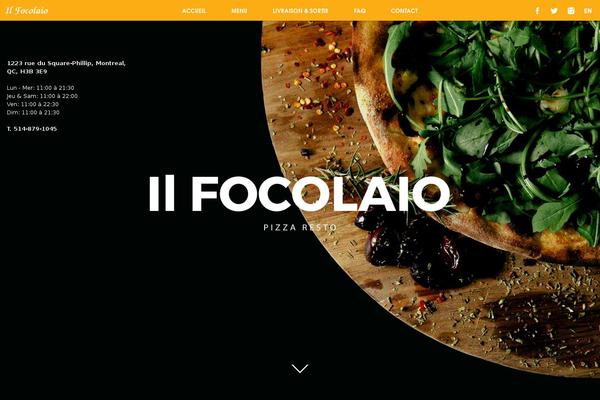Click the PIZZA RESTO subtitle
The image size is (600, 400).
point(300,227)
